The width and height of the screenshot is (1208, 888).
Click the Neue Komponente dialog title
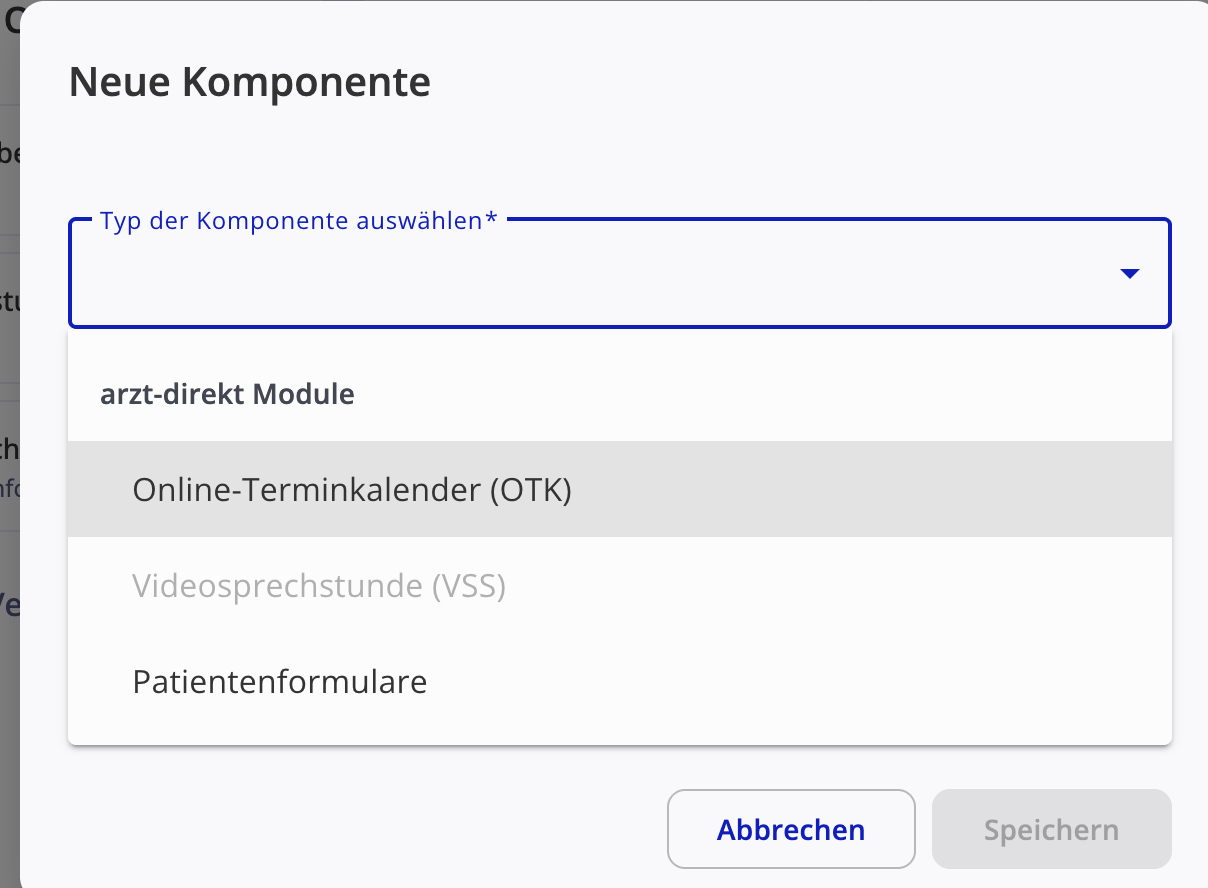(x=249, y=82)
